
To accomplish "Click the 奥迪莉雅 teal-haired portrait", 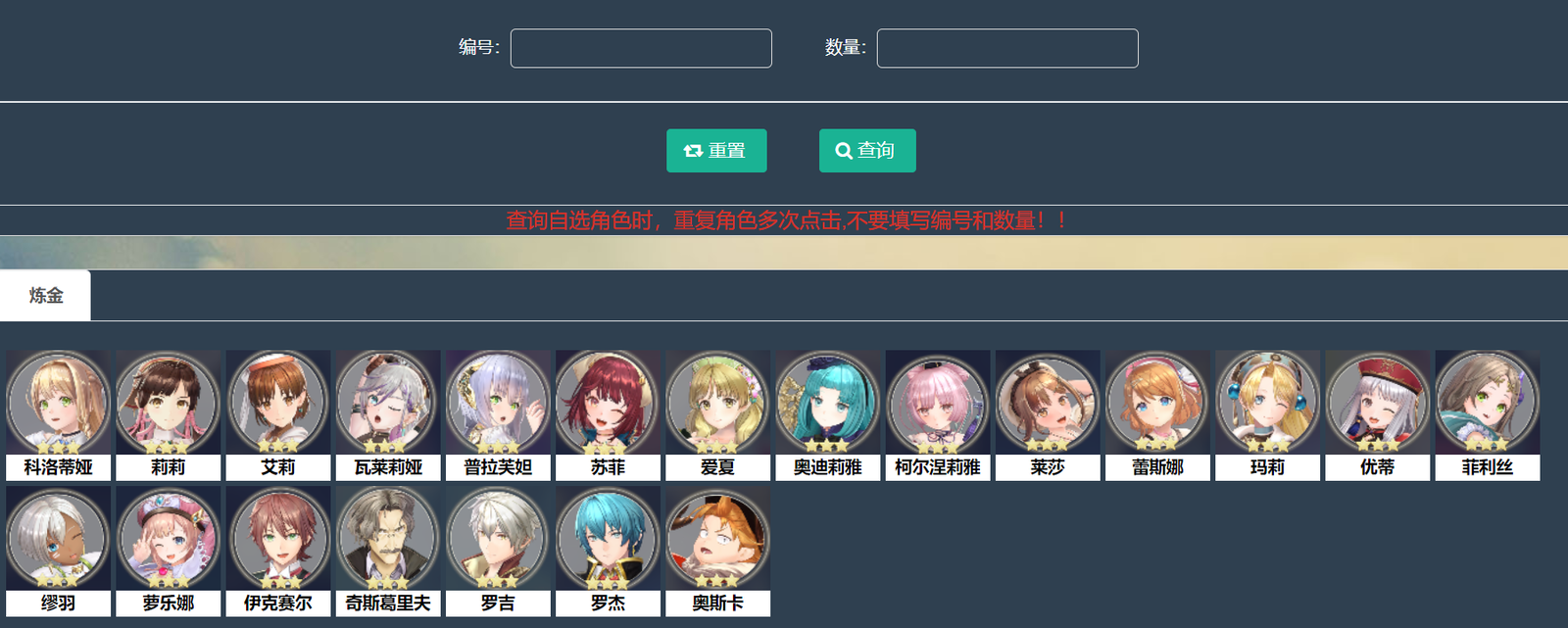I will pyautogui.click(x=828, y=415).
